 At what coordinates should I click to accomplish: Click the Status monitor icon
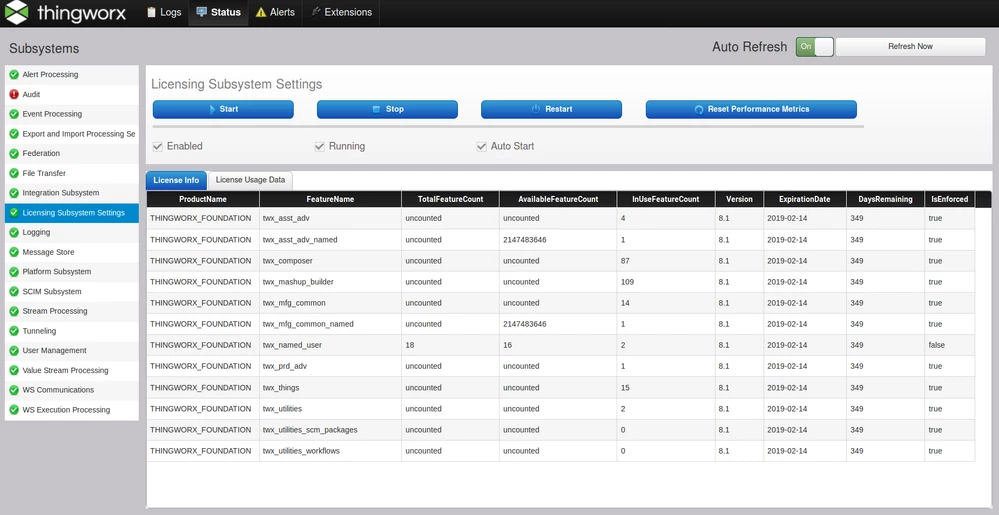tap(201, 12)
